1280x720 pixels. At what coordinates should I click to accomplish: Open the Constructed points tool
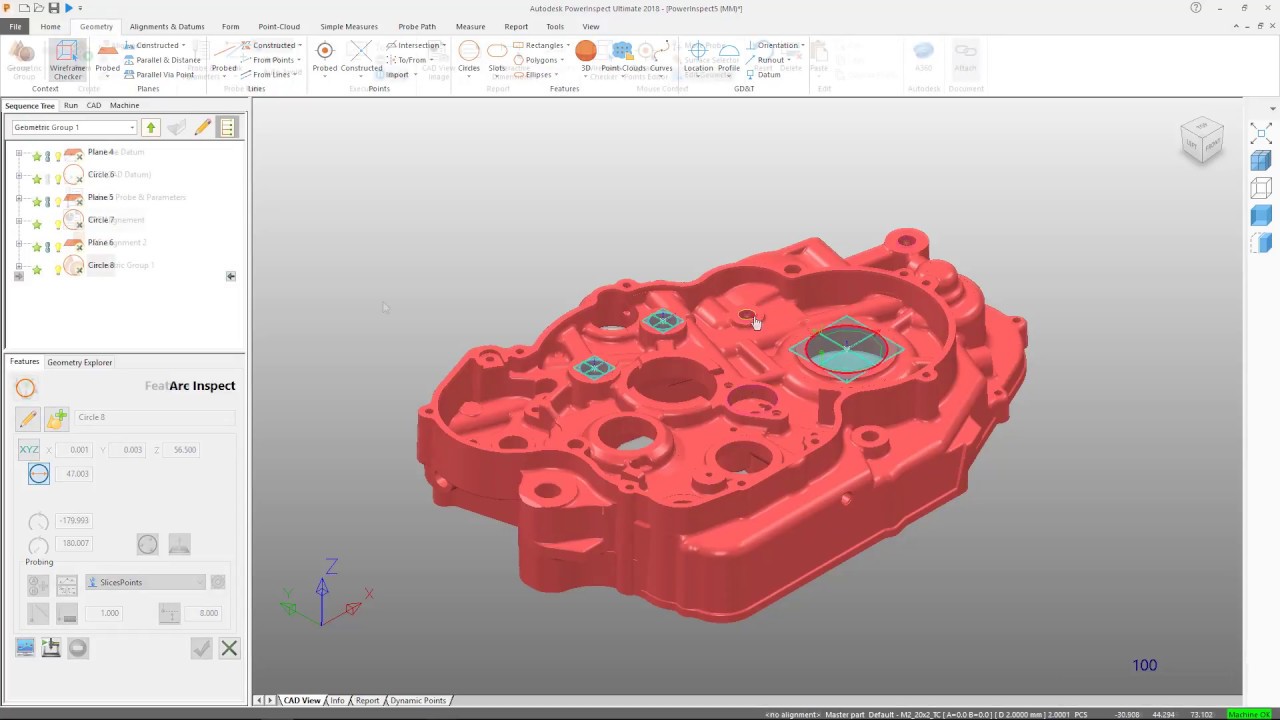pos(361,58)
